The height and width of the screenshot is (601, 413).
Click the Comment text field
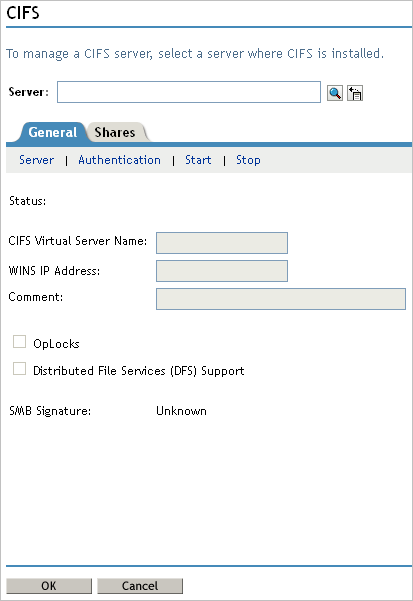click(281, 299)
